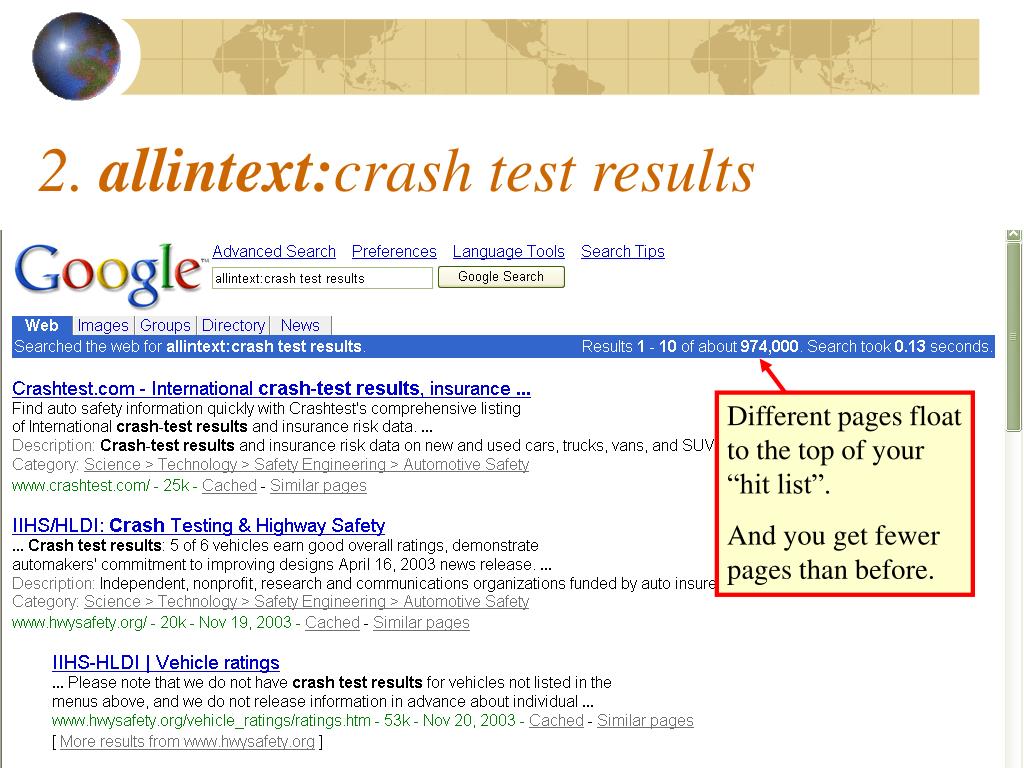Switch to the Images tab

click(103, 325)
